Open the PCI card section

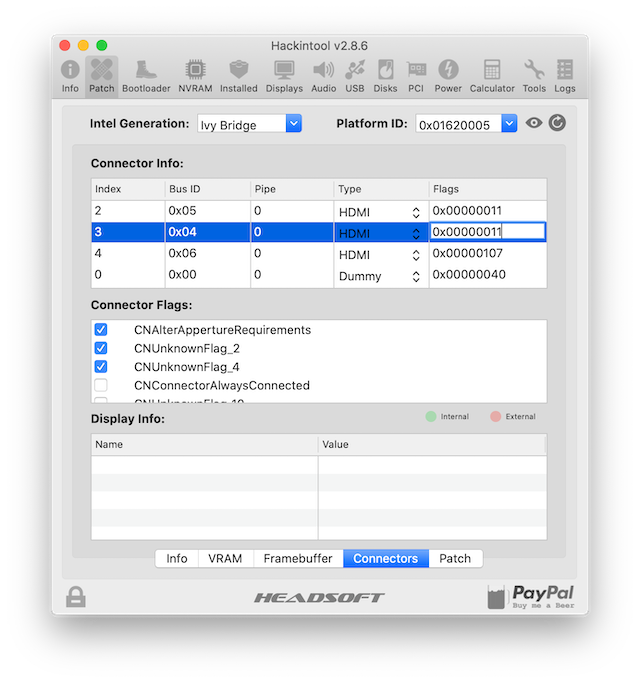416,77
